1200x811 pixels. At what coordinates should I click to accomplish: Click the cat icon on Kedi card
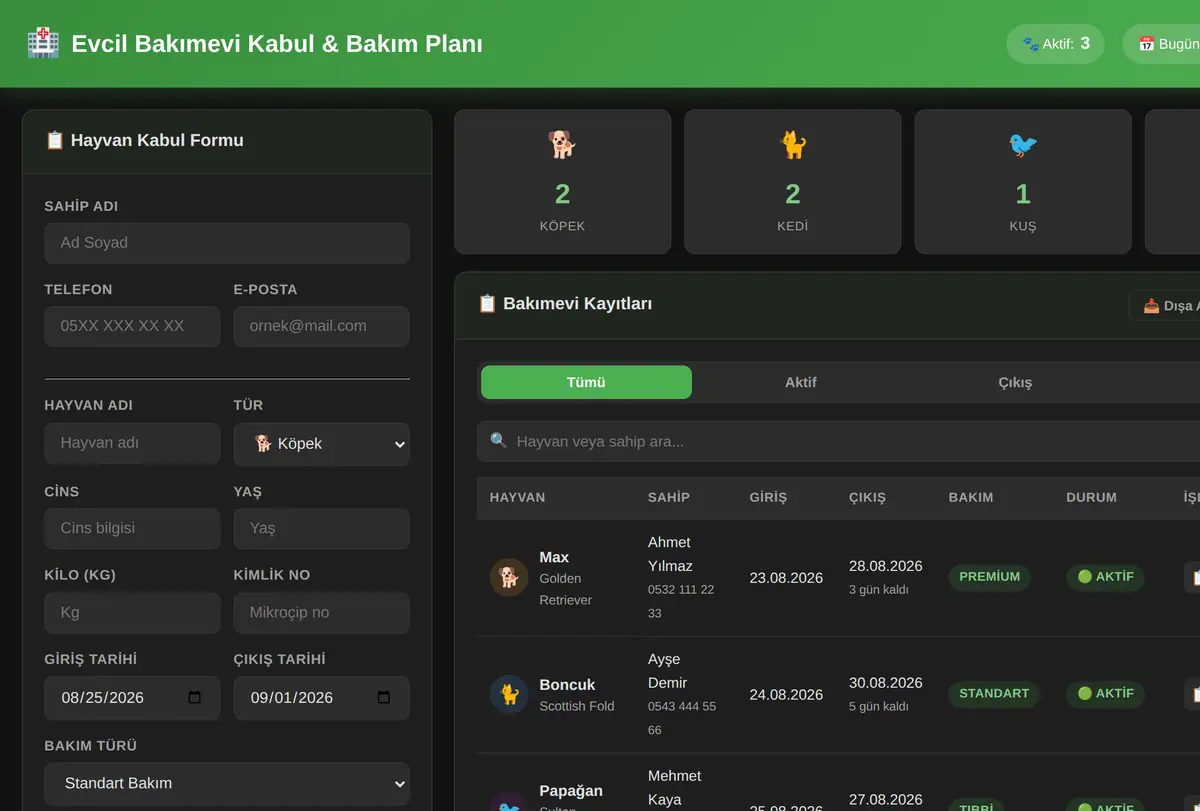click(793, 145)
